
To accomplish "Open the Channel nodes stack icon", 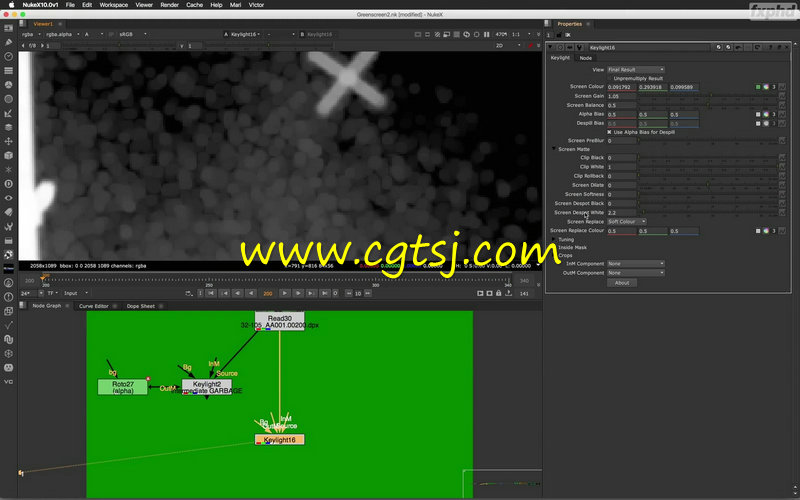I will pyautogui.click(x=8, y=70).
